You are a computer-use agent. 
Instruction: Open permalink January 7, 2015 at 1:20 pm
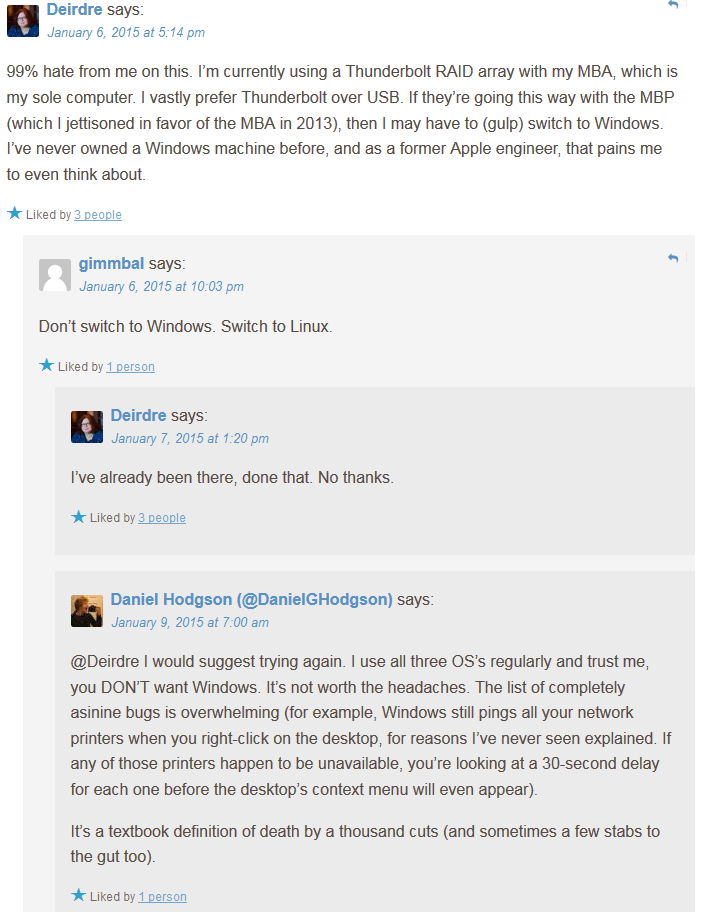tap(190, 439)
